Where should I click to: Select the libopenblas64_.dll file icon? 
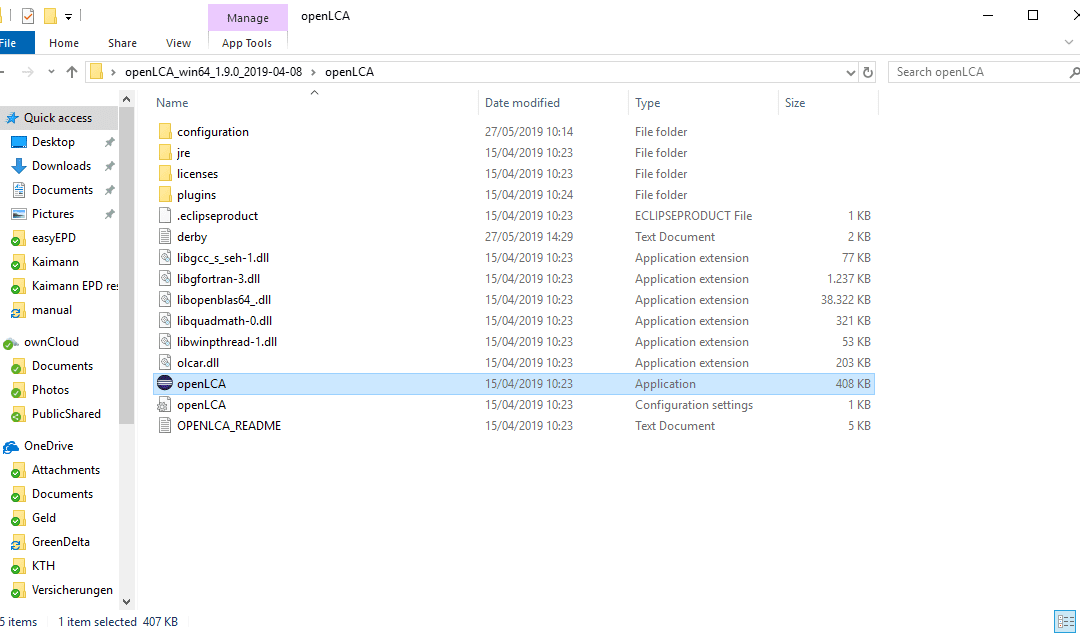point(165,300)
